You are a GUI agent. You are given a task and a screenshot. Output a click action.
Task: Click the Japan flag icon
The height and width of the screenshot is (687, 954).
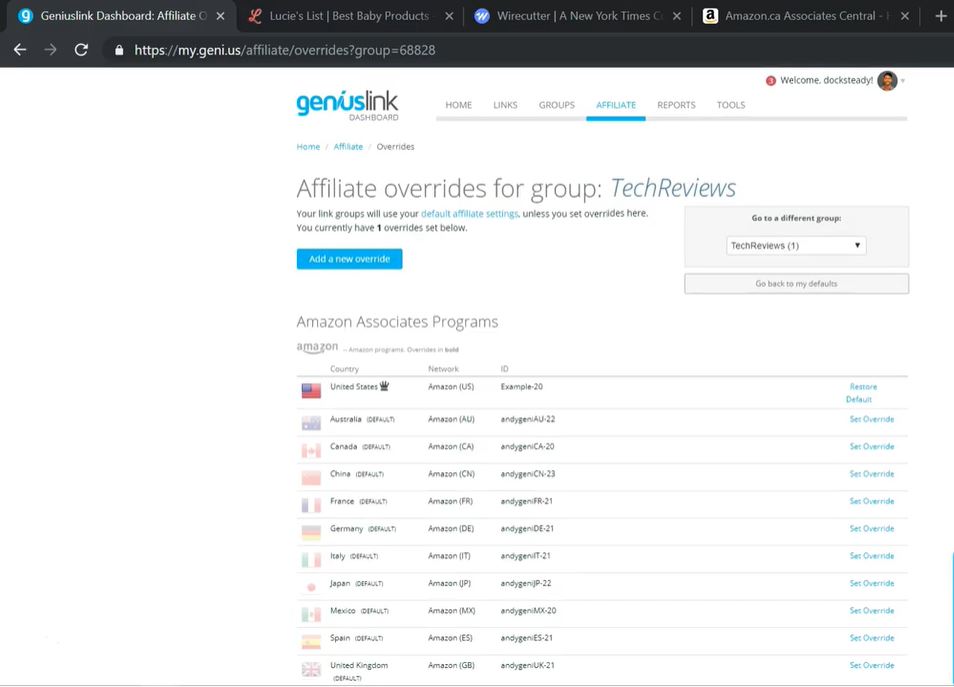311,587
